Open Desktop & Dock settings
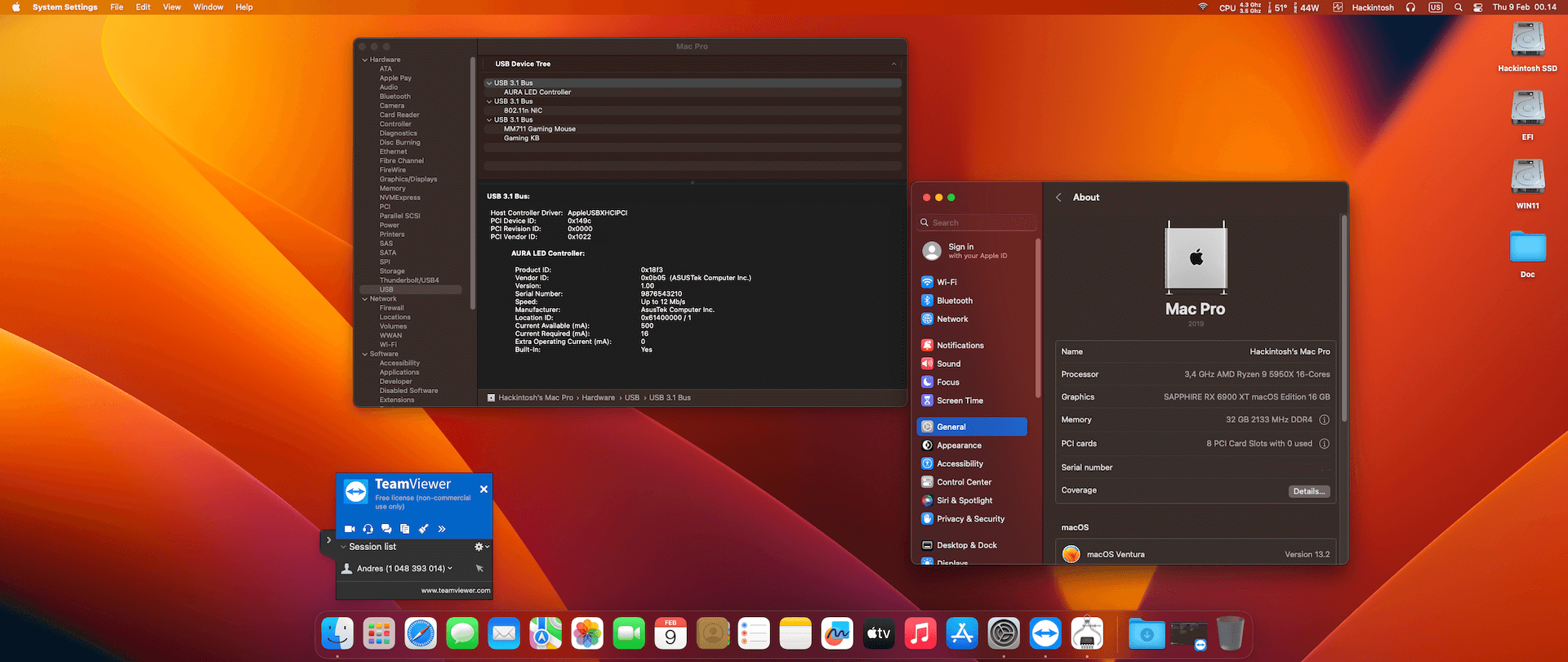The width and height of the screenshot is (1568, 662). (x=972, y=545)
